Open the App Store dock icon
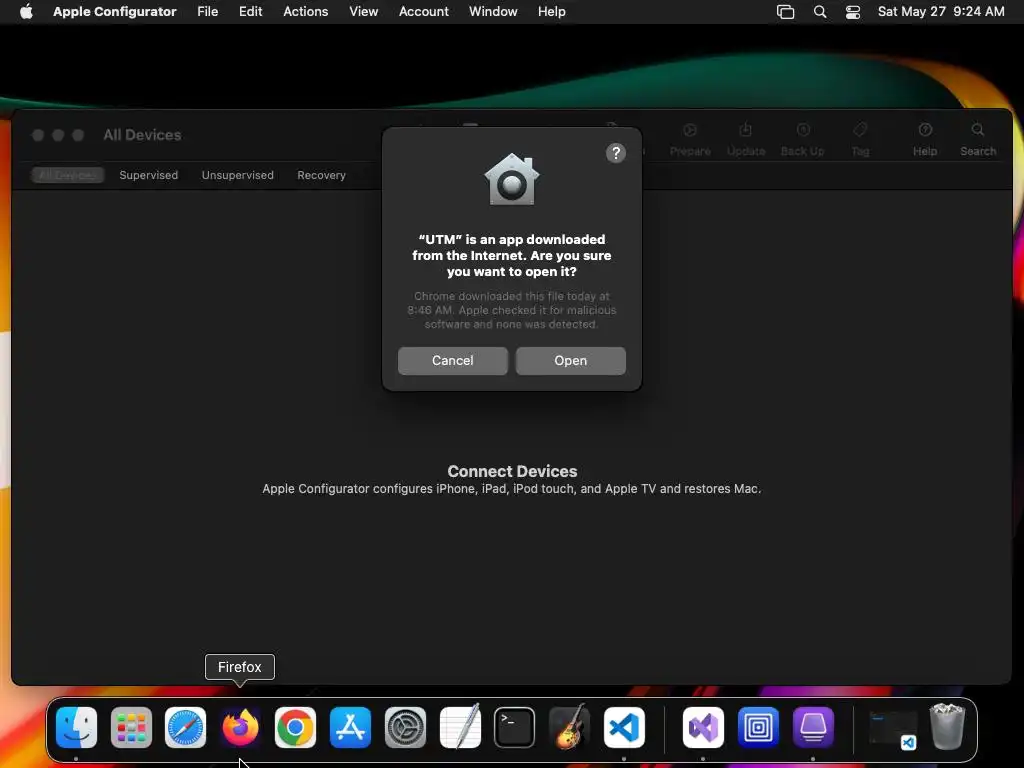 point(350,727)
